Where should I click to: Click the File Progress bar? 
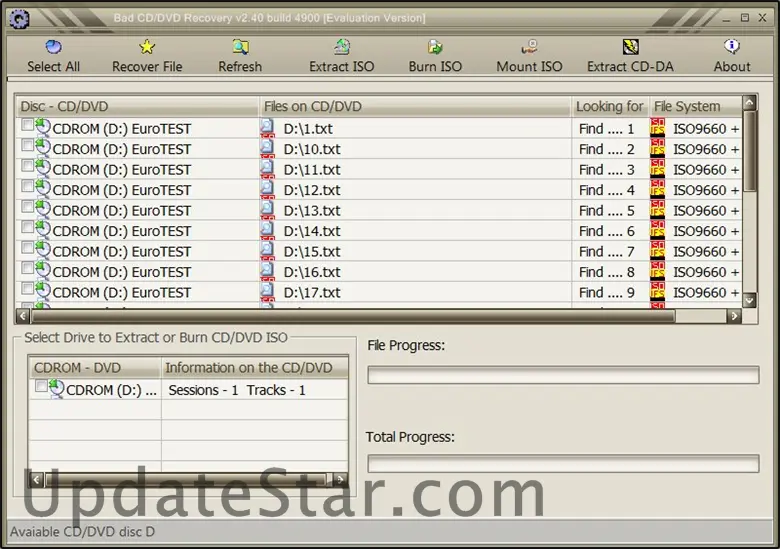tap(563, 375)
